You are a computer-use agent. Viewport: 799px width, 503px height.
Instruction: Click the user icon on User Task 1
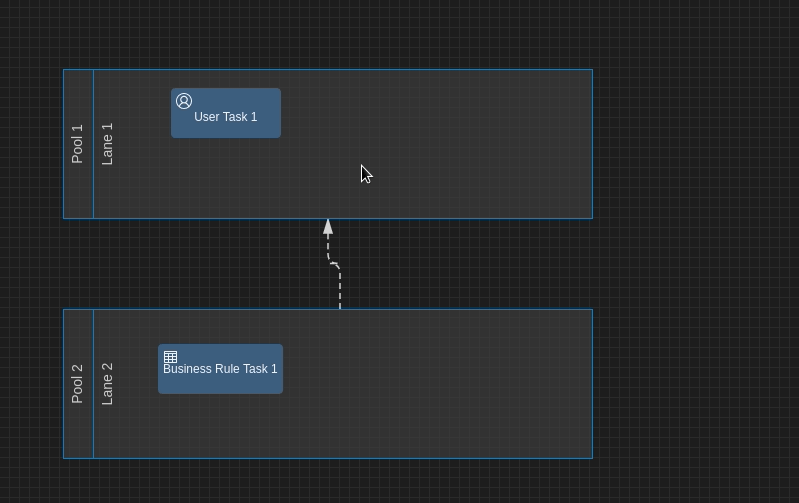point(184,101)
